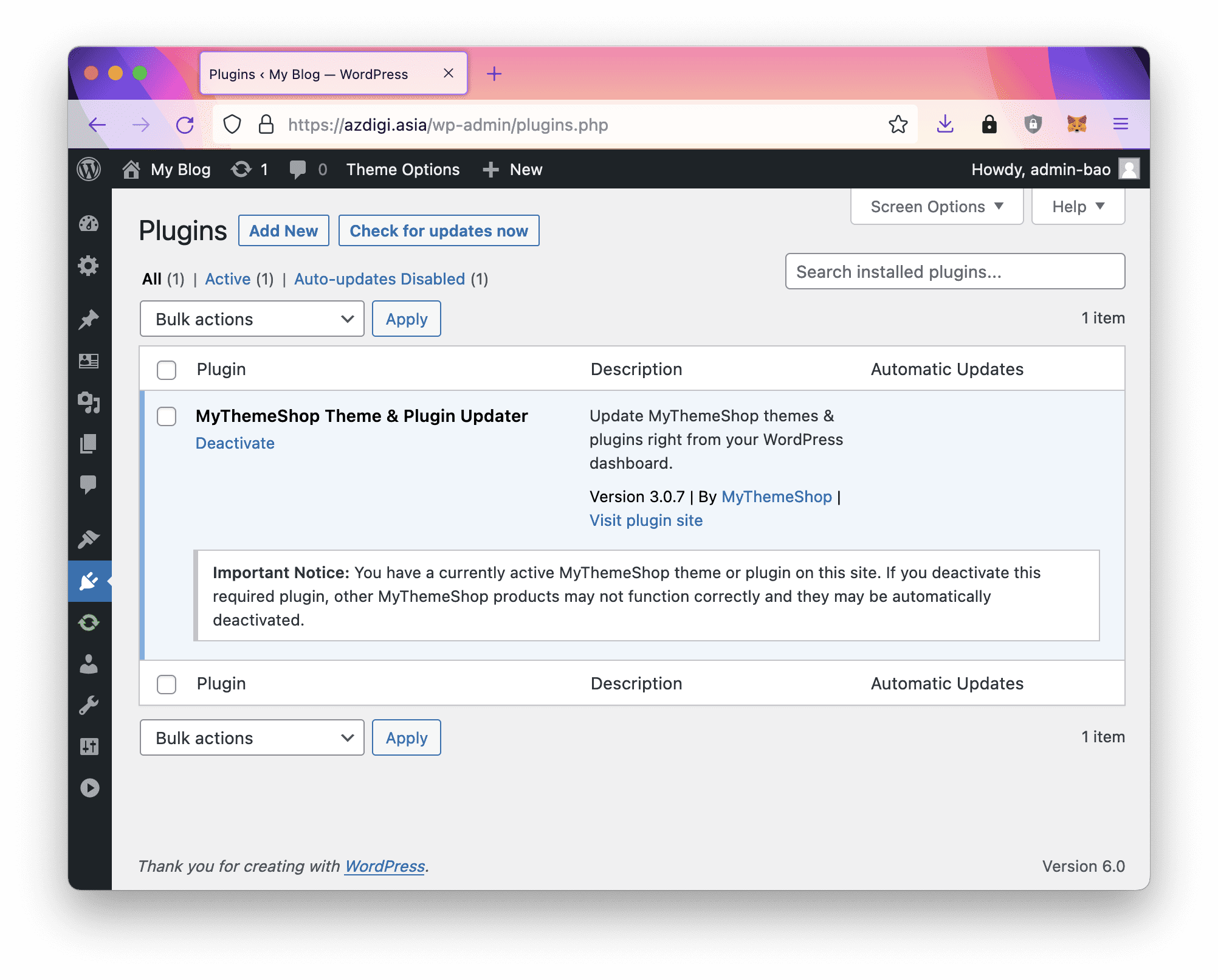Image resolution: width=1218 pixels, height=980 pixels.
Task: Open the Pages icon in sidebar
Action: 90,444
